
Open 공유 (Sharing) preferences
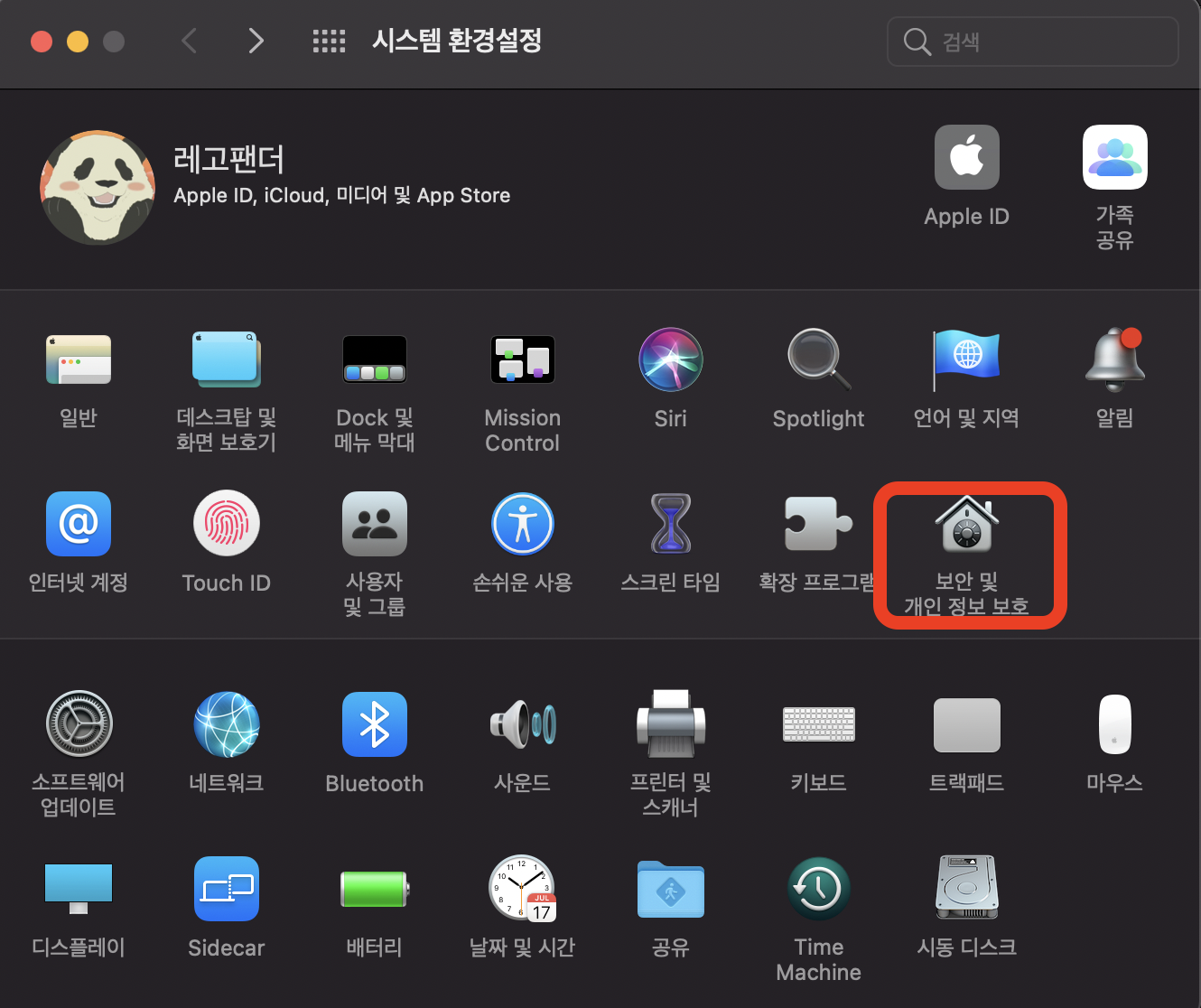click(x=671, y=889)
